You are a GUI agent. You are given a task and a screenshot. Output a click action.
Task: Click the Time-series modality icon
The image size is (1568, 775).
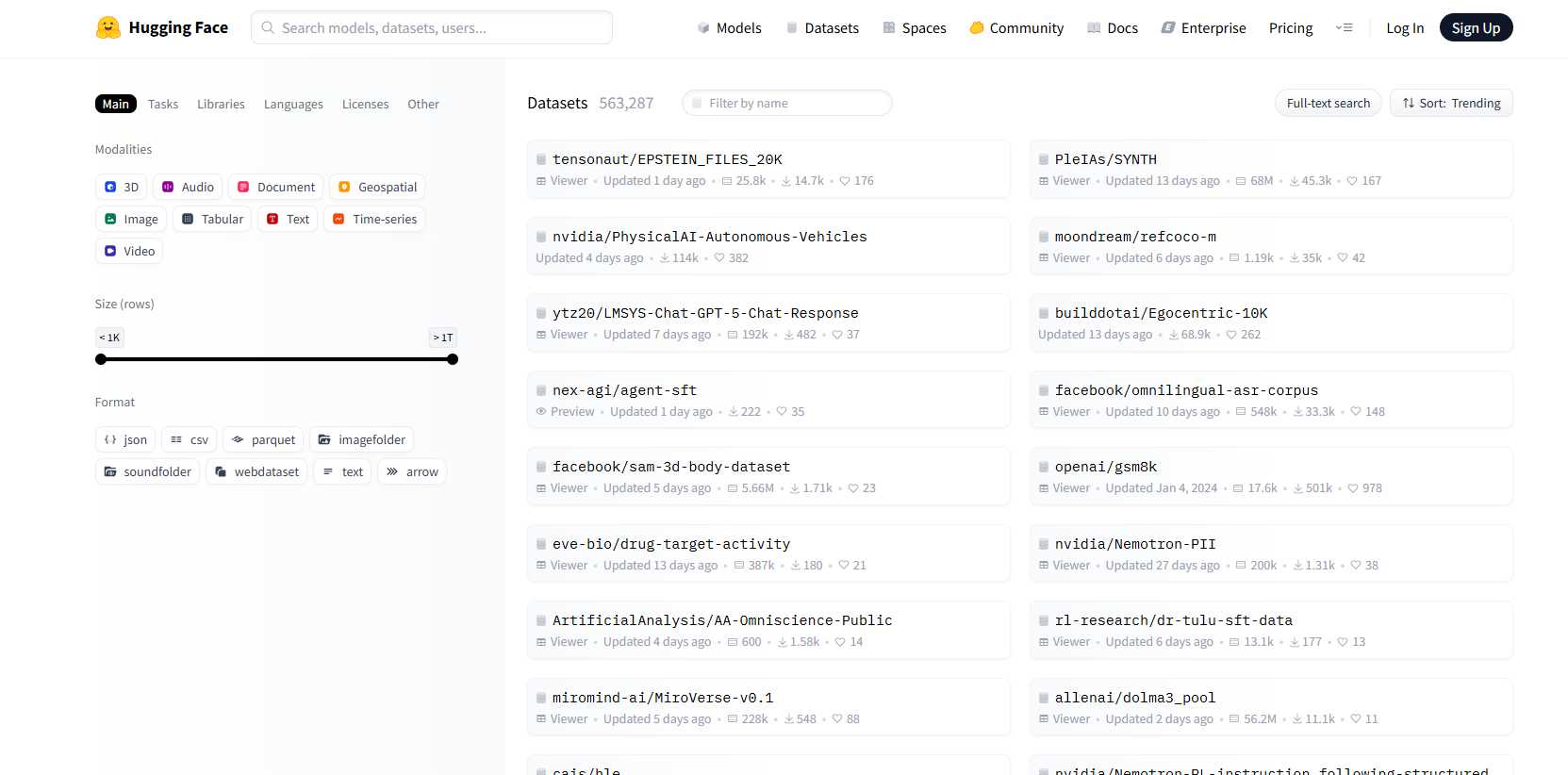[338, 219]
